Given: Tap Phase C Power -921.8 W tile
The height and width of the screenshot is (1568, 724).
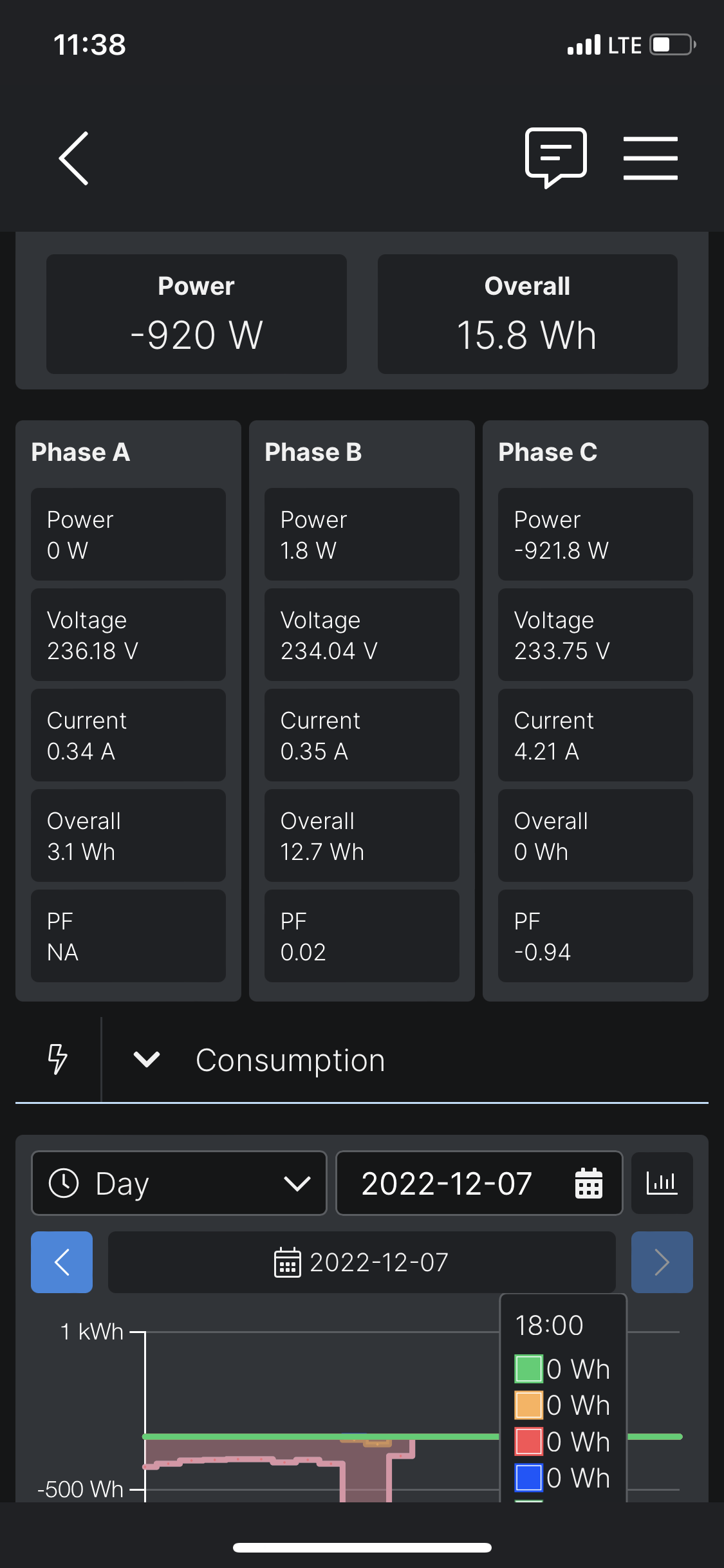Looking at the screenshot, I should pos(595,534).
